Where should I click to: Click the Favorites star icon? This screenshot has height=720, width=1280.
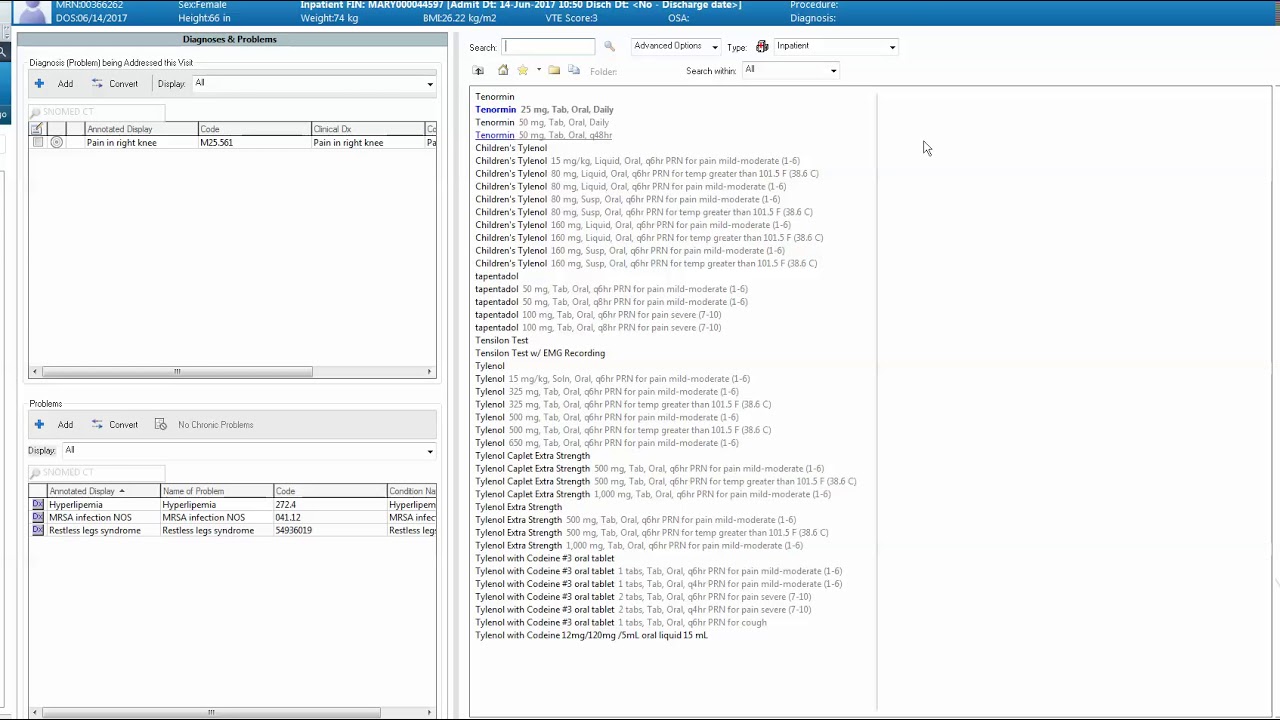522,71
